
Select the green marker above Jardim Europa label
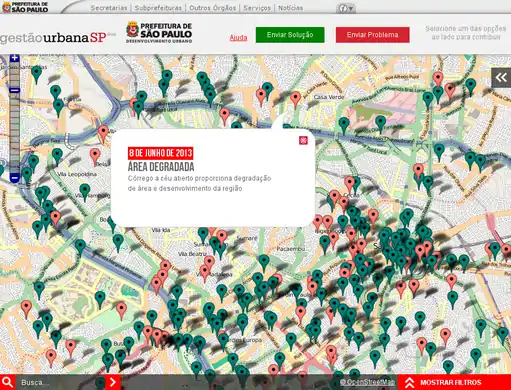click(223, 340)
